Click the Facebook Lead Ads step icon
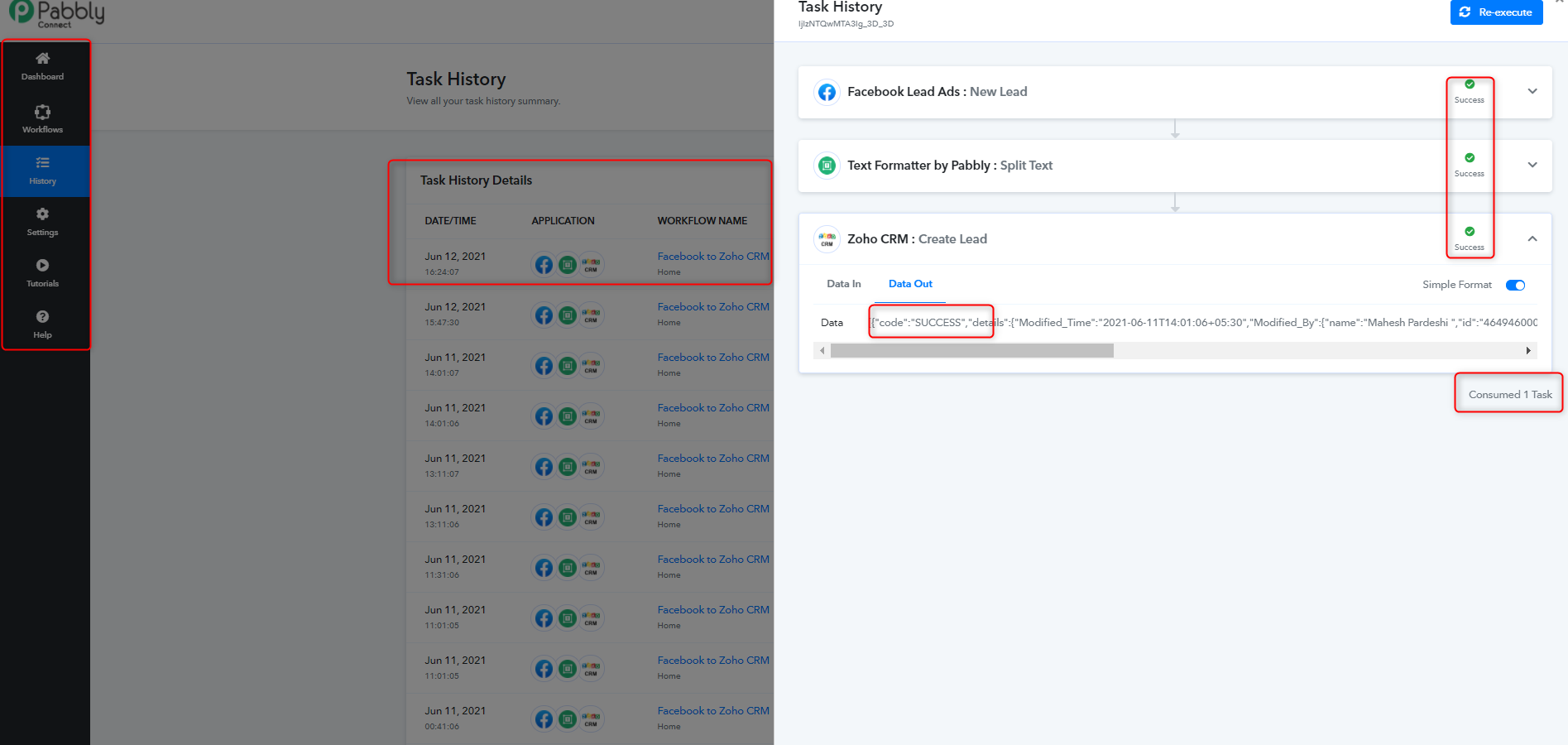Viewport: 1568px width, 745px height. point(827,92)
